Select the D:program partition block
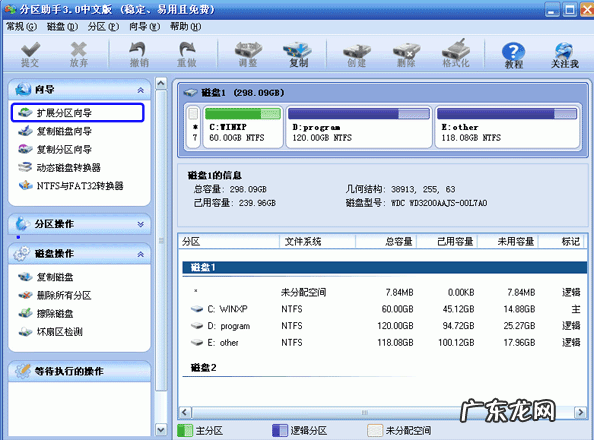 359,127
